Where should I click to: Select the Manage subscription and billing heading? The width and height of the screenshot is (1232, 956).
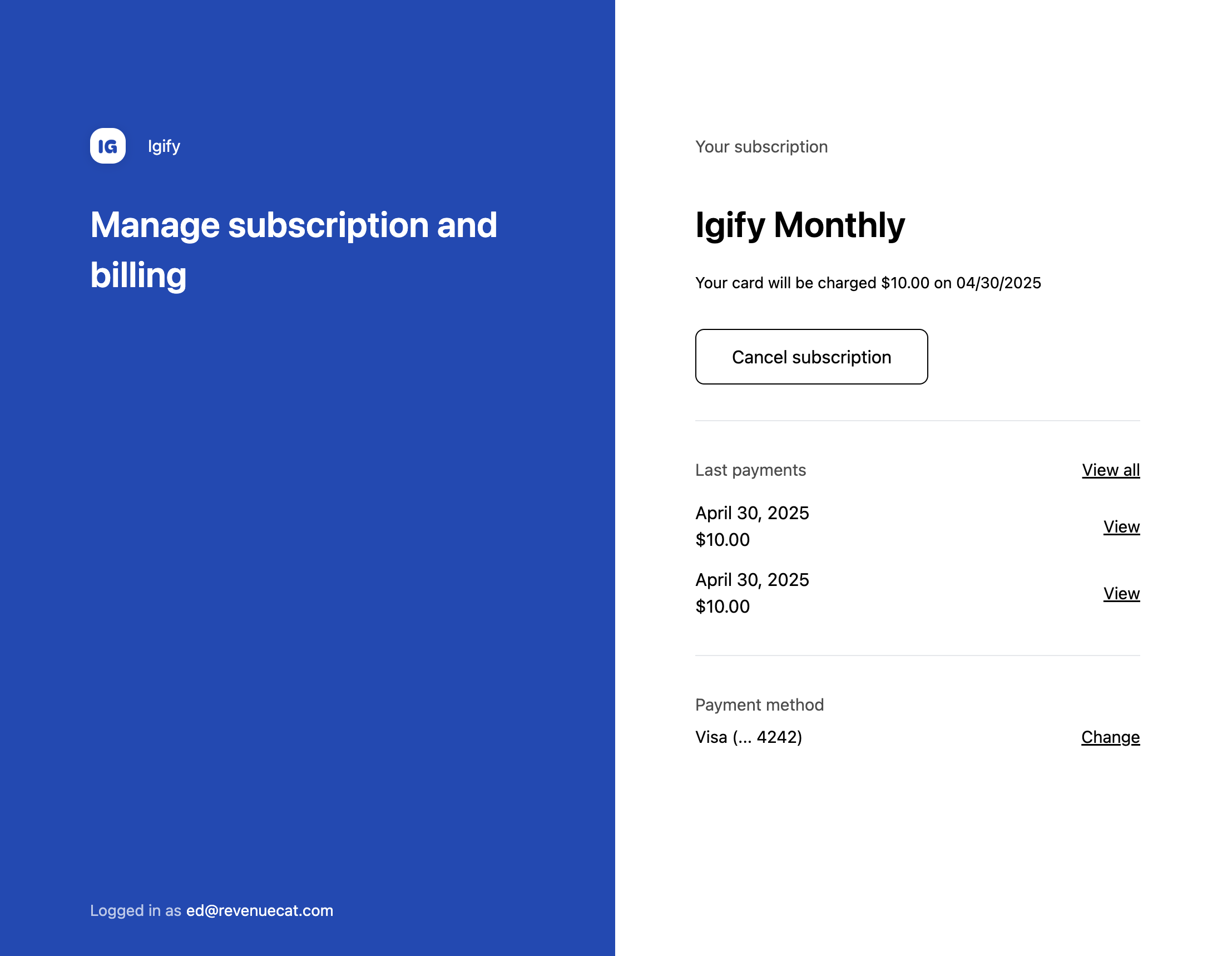click(293, 249)
